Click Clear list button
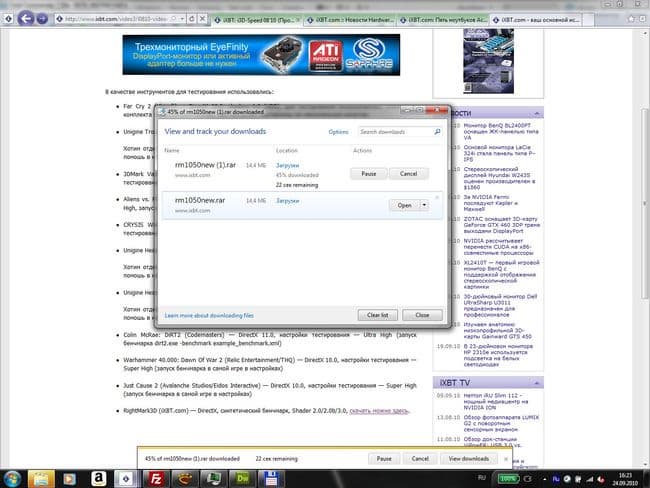650x488 pixels. (x=378, y=315)
